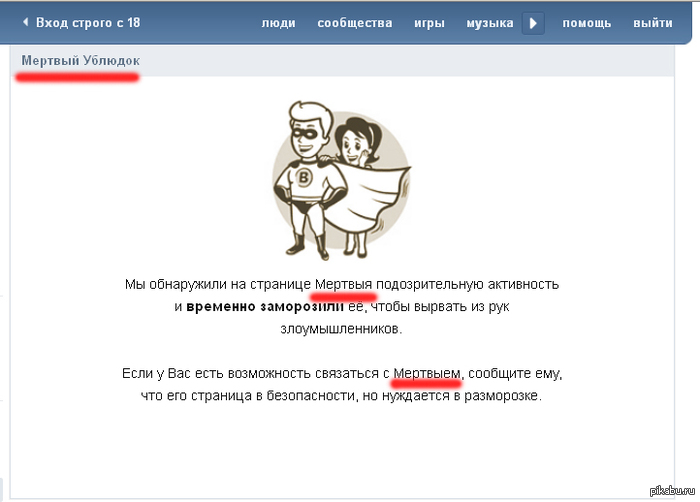Click the text 'сообщите ему,'
The image size is (700, 502).
tap(515, 373)
